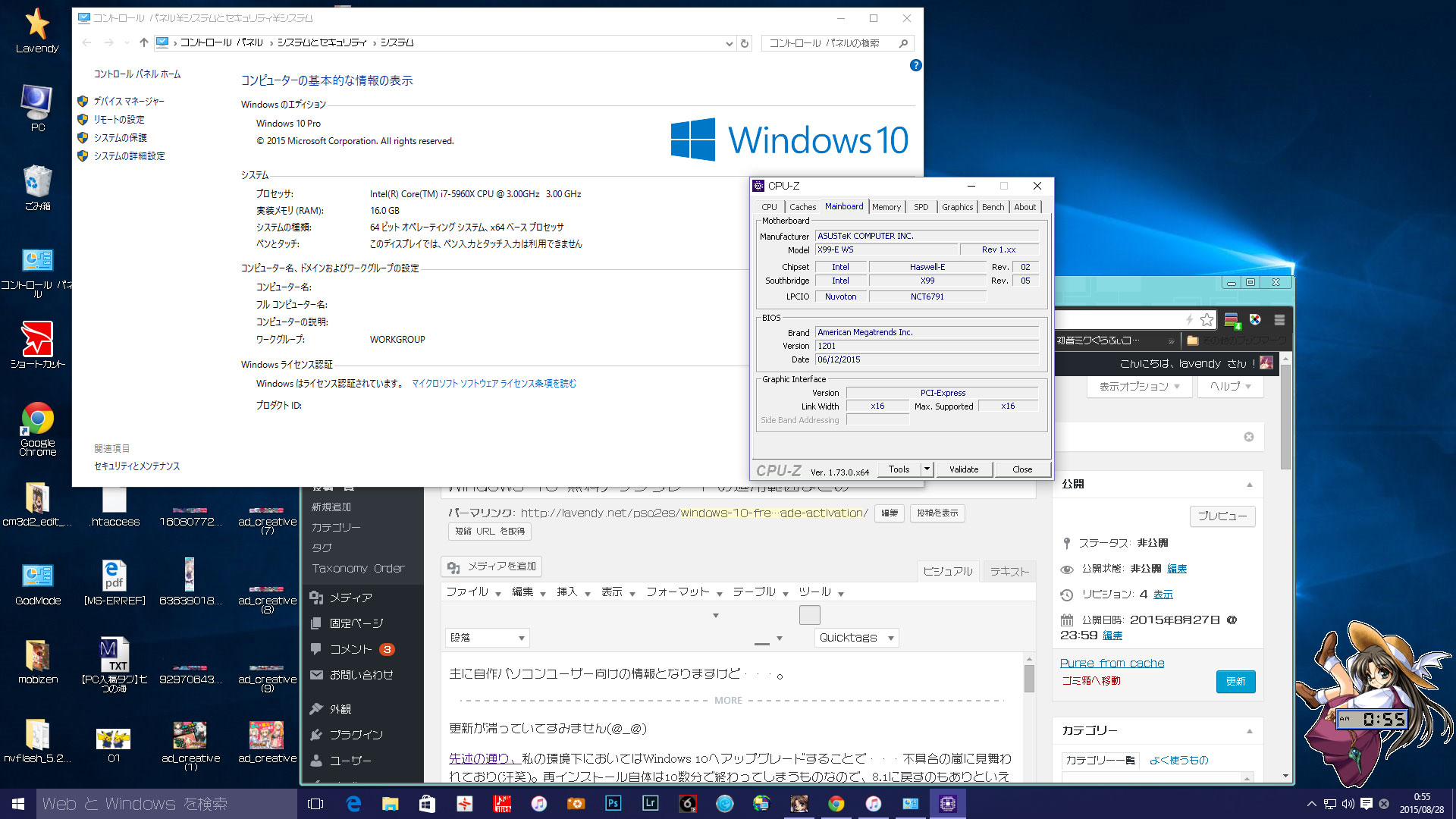The height and width of the screenshot is (819, 1456).
Task: Open Task View on the taskbar
Action: (x=315, y=804)
